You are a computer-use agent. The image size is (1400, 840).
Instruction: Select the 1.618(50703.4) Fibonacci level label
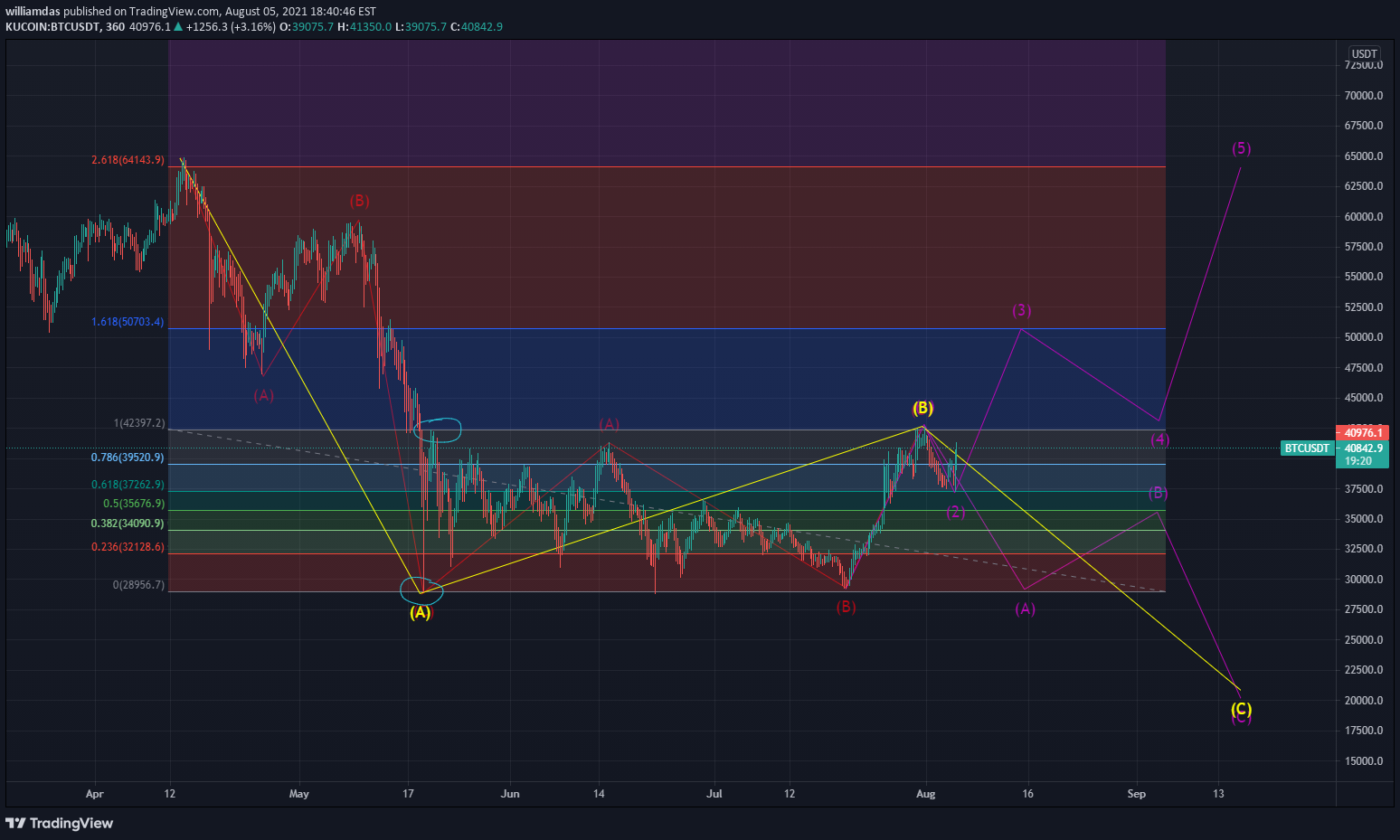128,322
